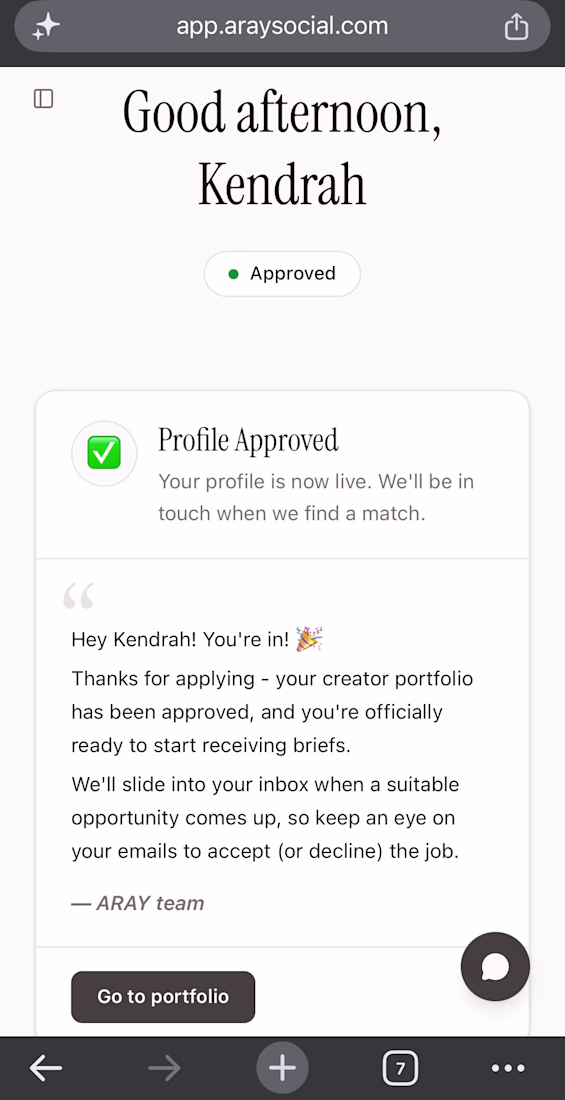Click the Go to portfolio button

(x=163, y=997)
